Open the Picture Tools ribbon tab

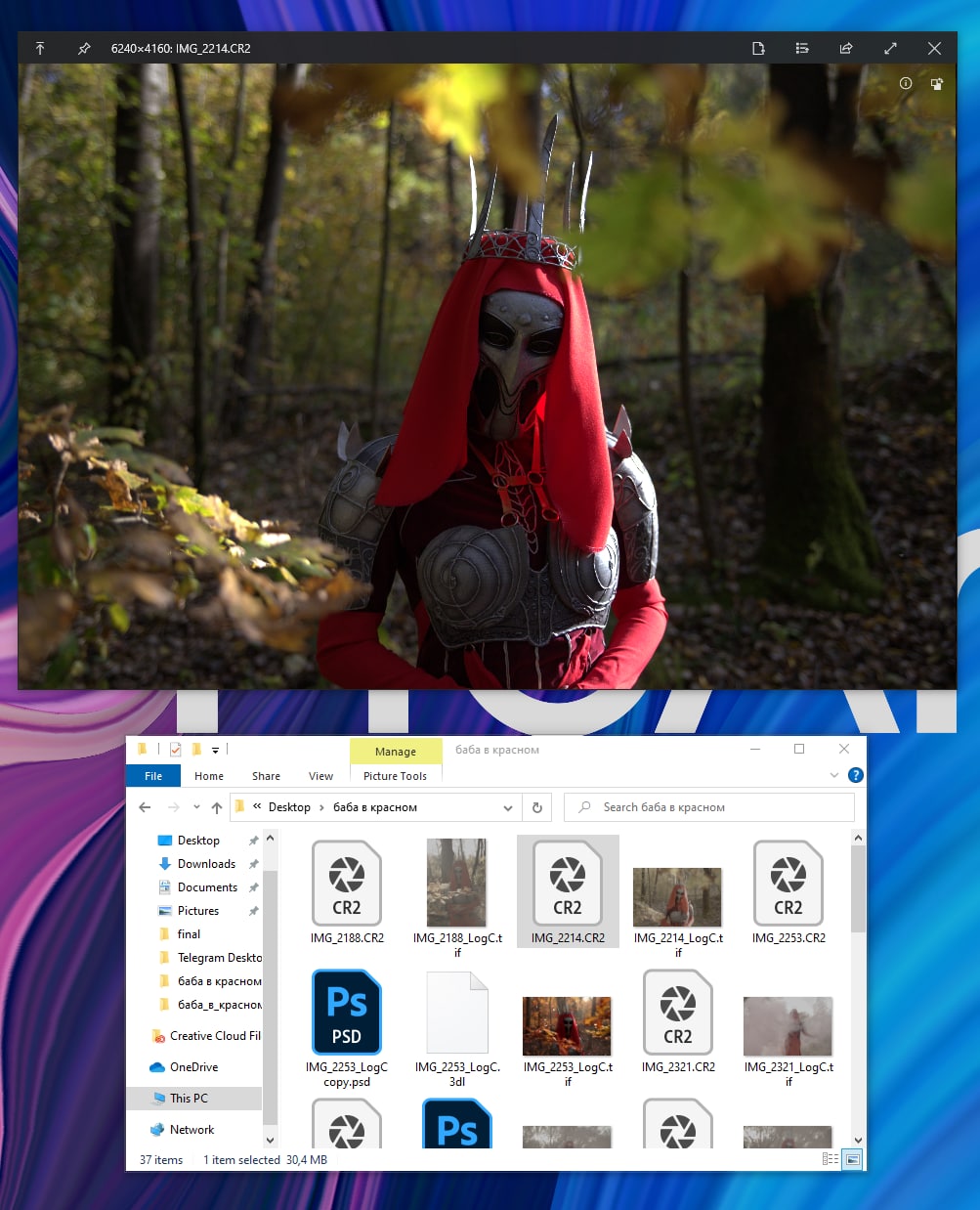395,776
